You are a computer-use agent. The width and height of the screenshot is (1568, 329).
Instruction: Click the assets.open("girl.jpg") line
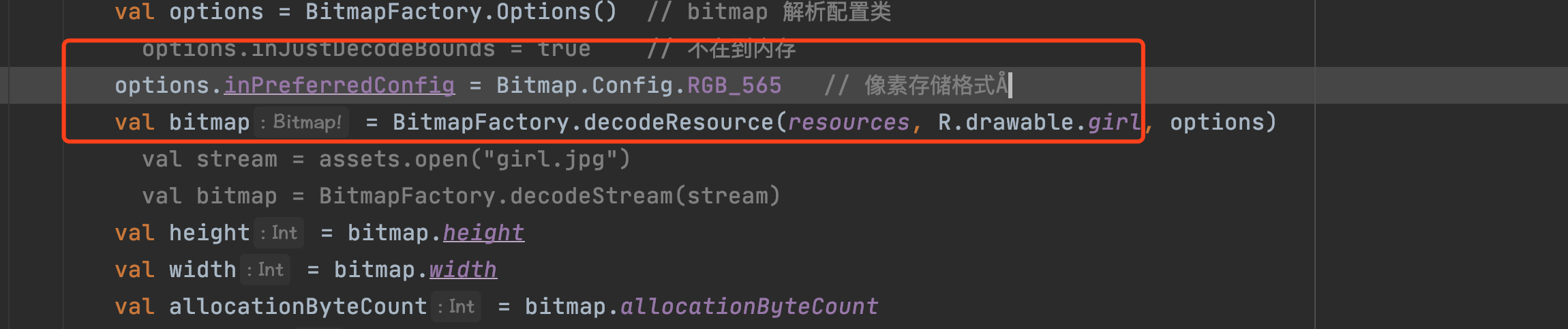(387, 159)
